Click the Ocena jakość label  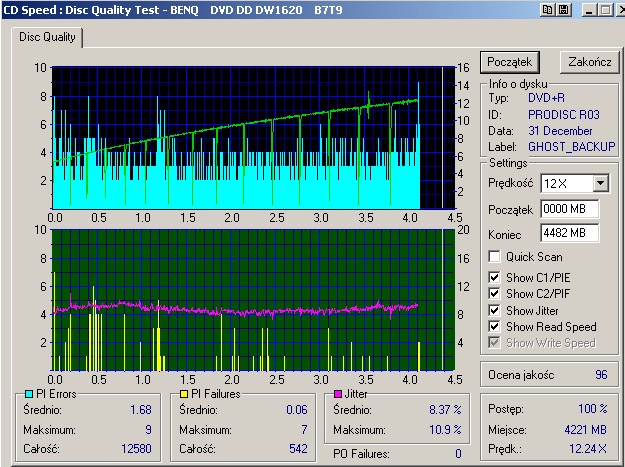pyautogui.click(x=521, y=375)
